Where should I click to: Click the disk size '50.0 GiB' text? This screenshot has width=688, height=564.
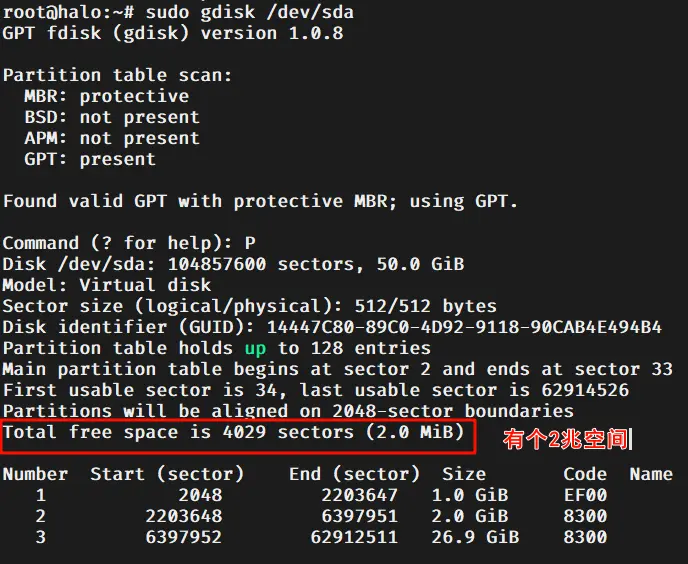420,264
